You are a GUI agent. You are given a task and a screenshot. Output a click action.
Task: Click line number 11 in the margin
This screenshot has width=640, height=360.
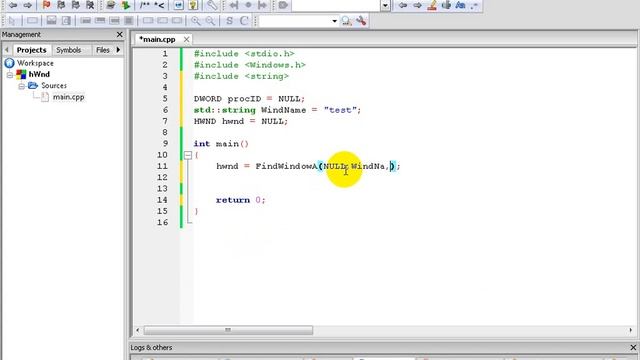coord(162,166)
